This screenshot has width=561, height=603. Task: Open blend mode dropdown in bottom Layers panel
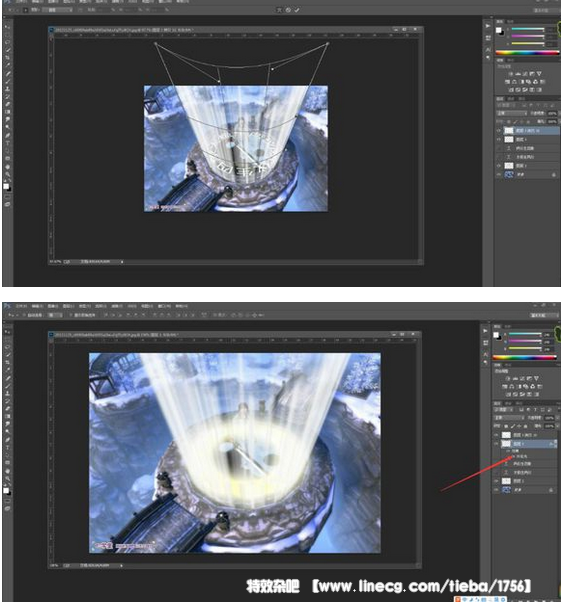(x=509, y=418)
